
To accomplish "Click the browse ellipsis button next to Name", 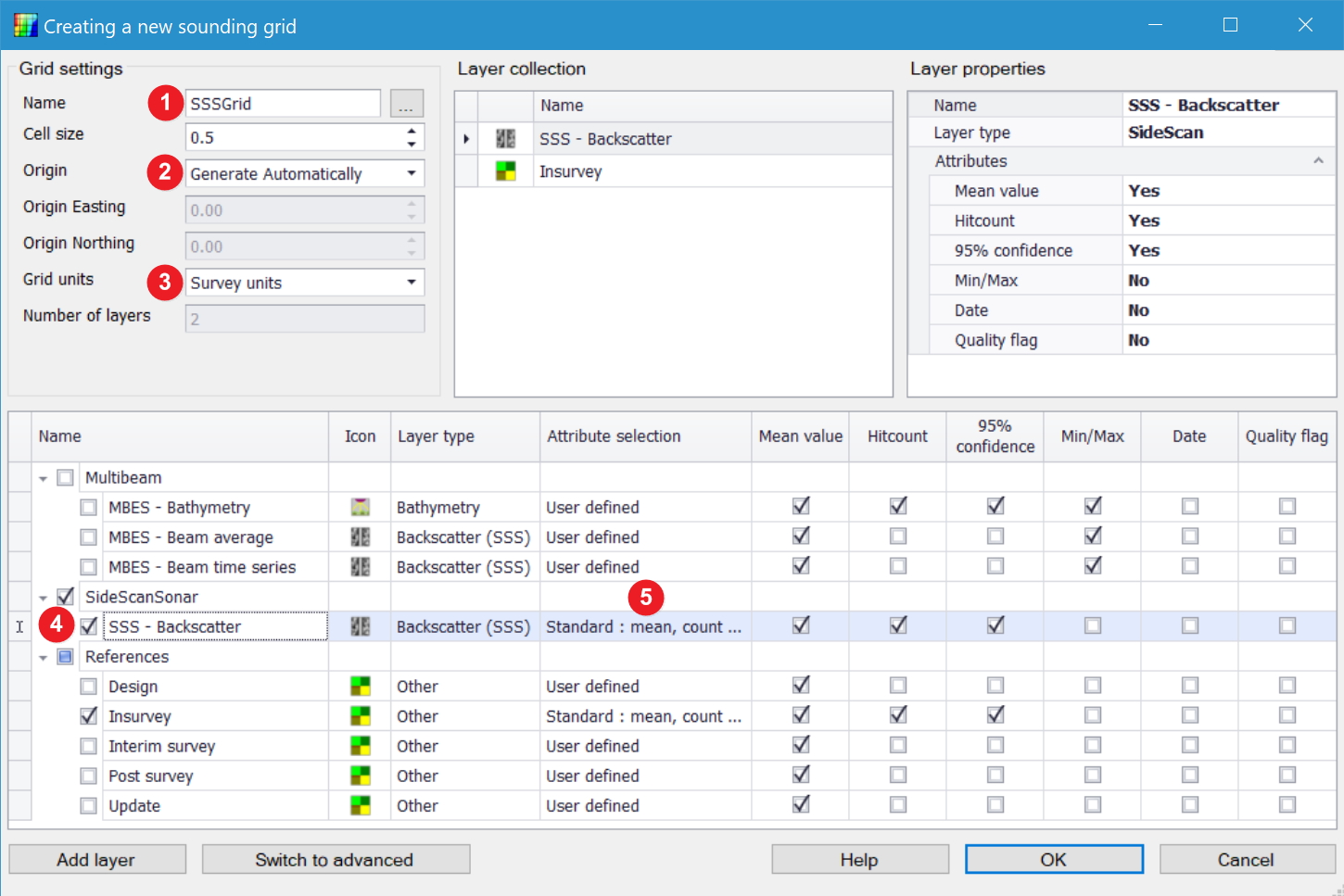I will 406,104.
